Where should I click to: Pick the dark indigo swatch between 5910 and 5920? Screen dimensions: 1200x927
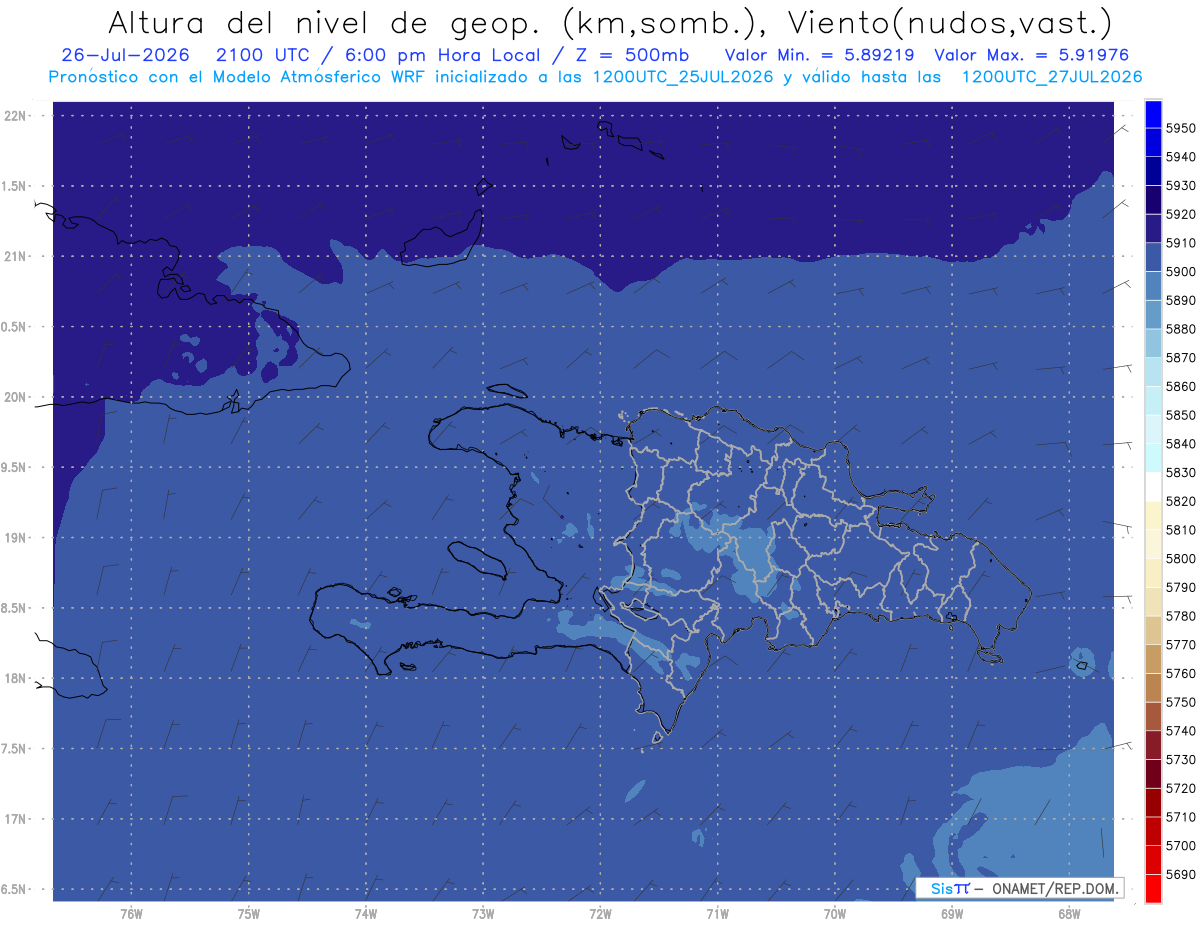click(1153, 228)
